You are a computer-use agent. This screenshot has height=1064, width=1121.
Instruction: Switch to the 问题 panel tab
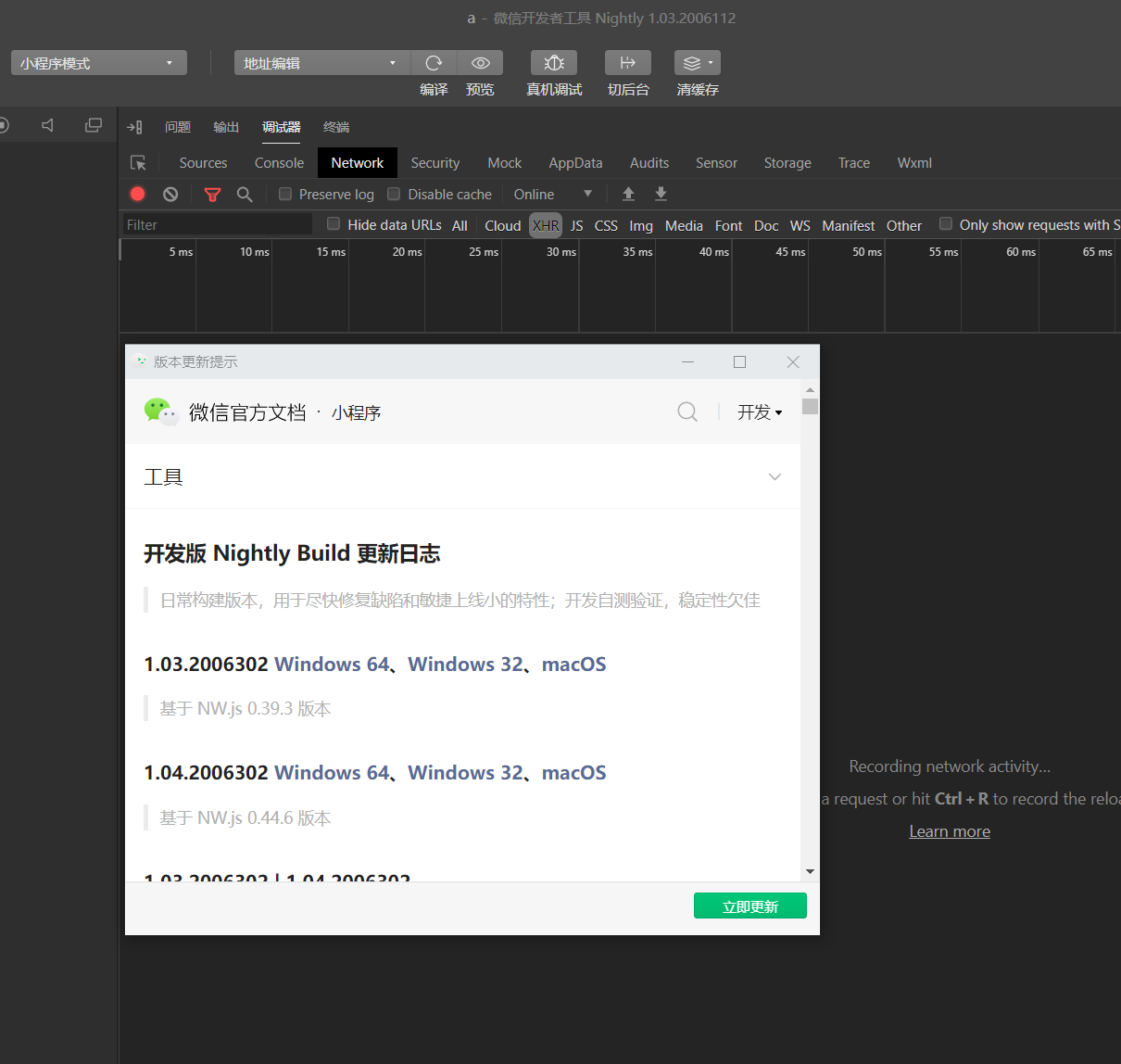point(178,127)
